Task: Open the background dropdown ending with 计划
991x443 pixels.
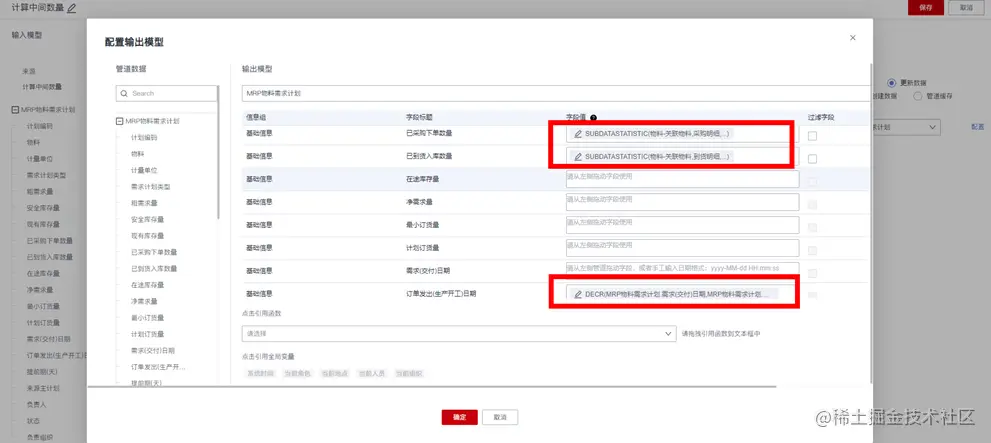Action: click(x=905, y=127)
